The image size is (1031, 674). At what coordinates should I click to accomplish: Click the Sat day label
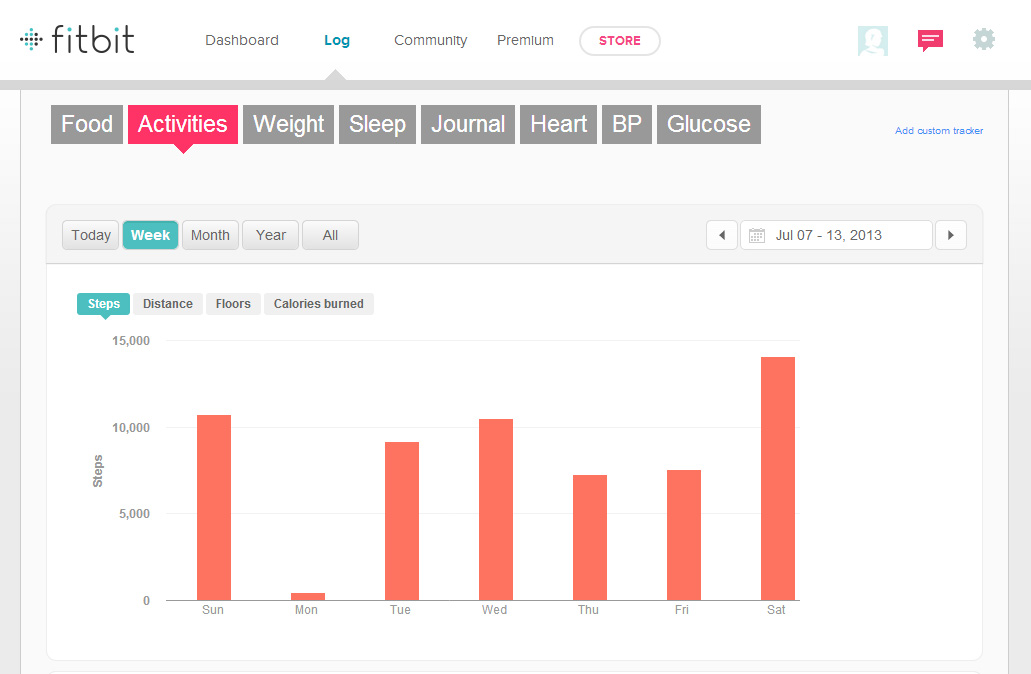click(777, 610)
